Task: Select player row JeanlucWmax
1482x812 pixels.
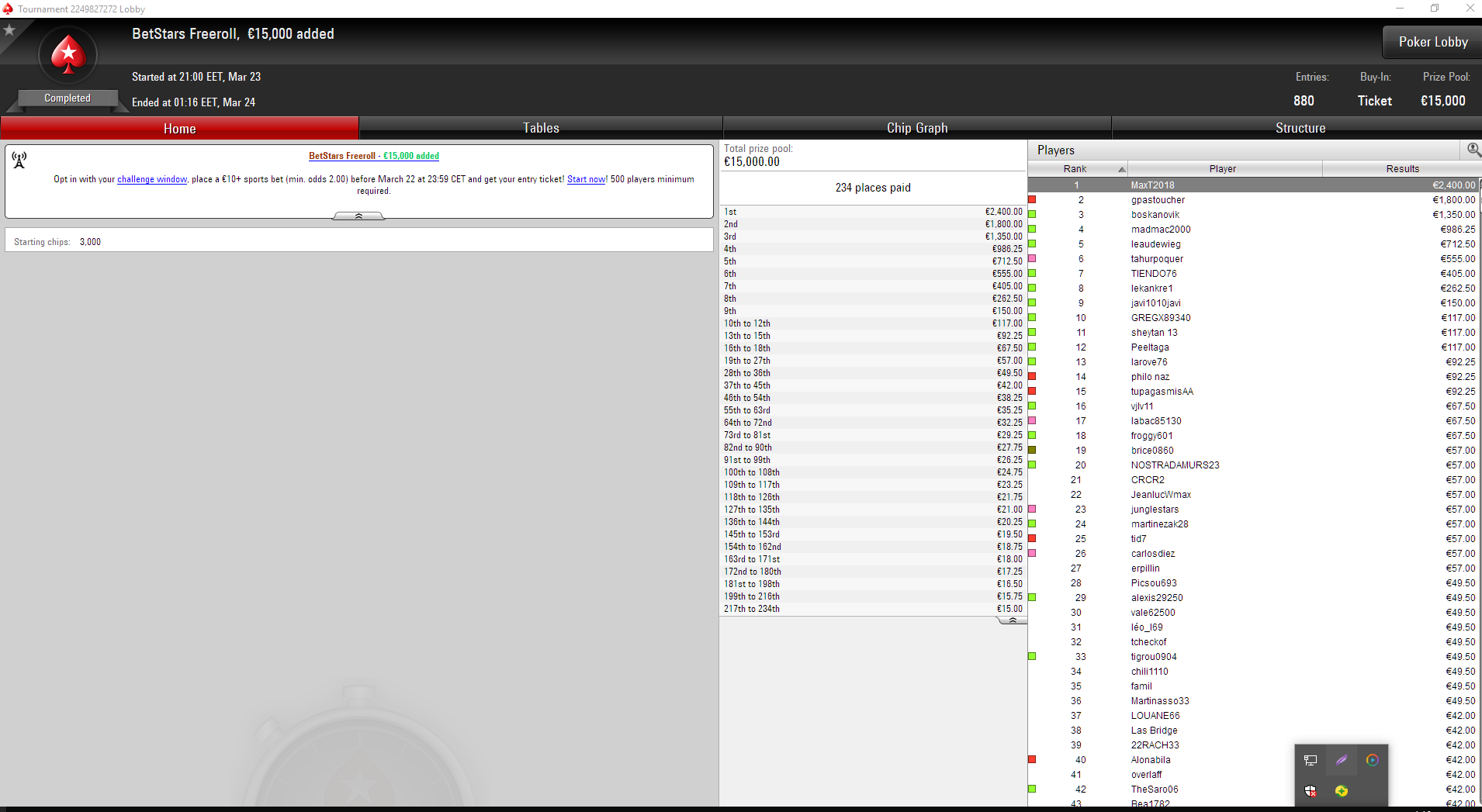Action: (1253, 495)
